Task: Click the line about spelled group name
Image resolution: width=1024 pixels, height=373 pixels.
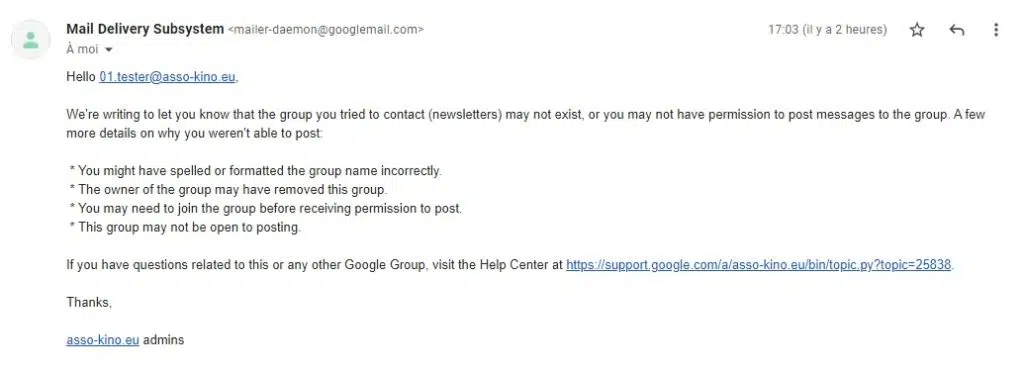Action: [255, 171]
